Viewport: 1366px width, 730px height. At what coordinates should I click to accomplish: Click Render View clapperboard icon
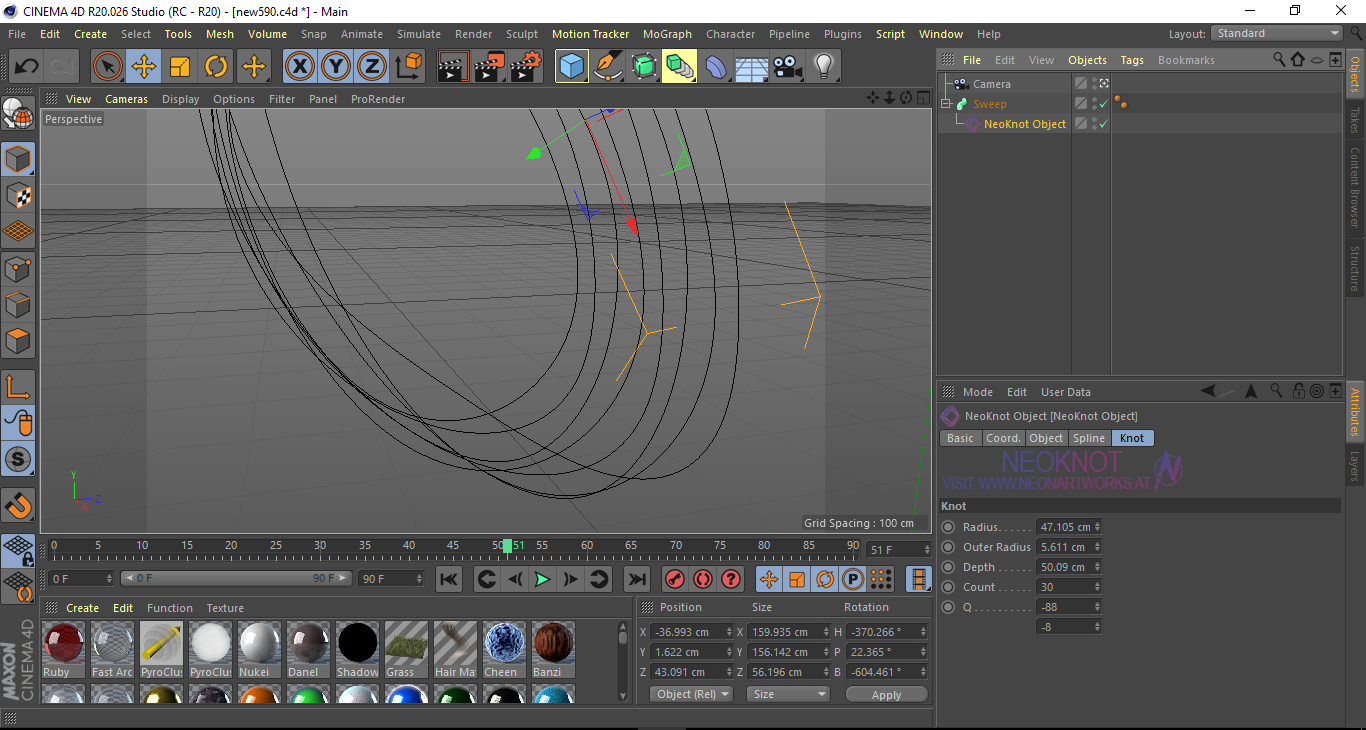coord(453,67)
